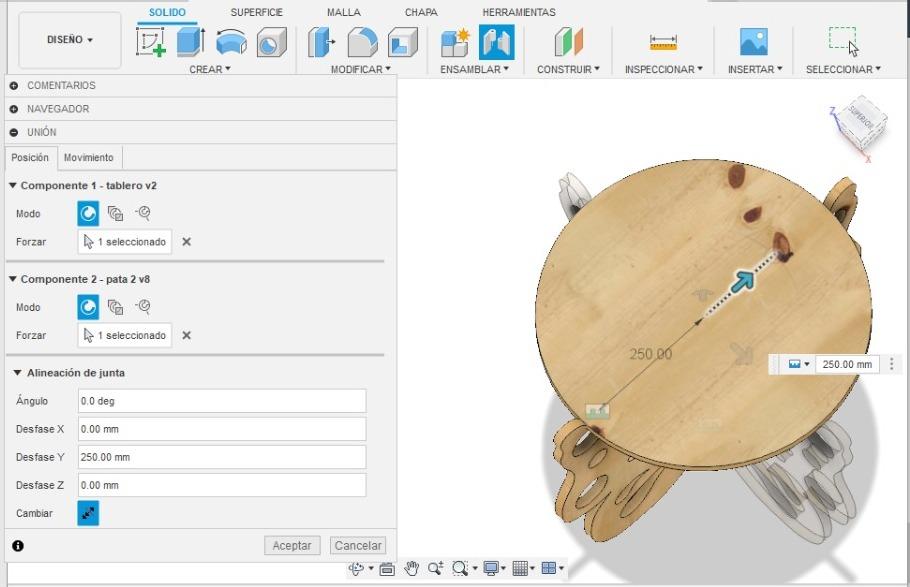The image size is (910, 587).
Task: Toggle the Cambiar flip button
Action: coord(88,513)
